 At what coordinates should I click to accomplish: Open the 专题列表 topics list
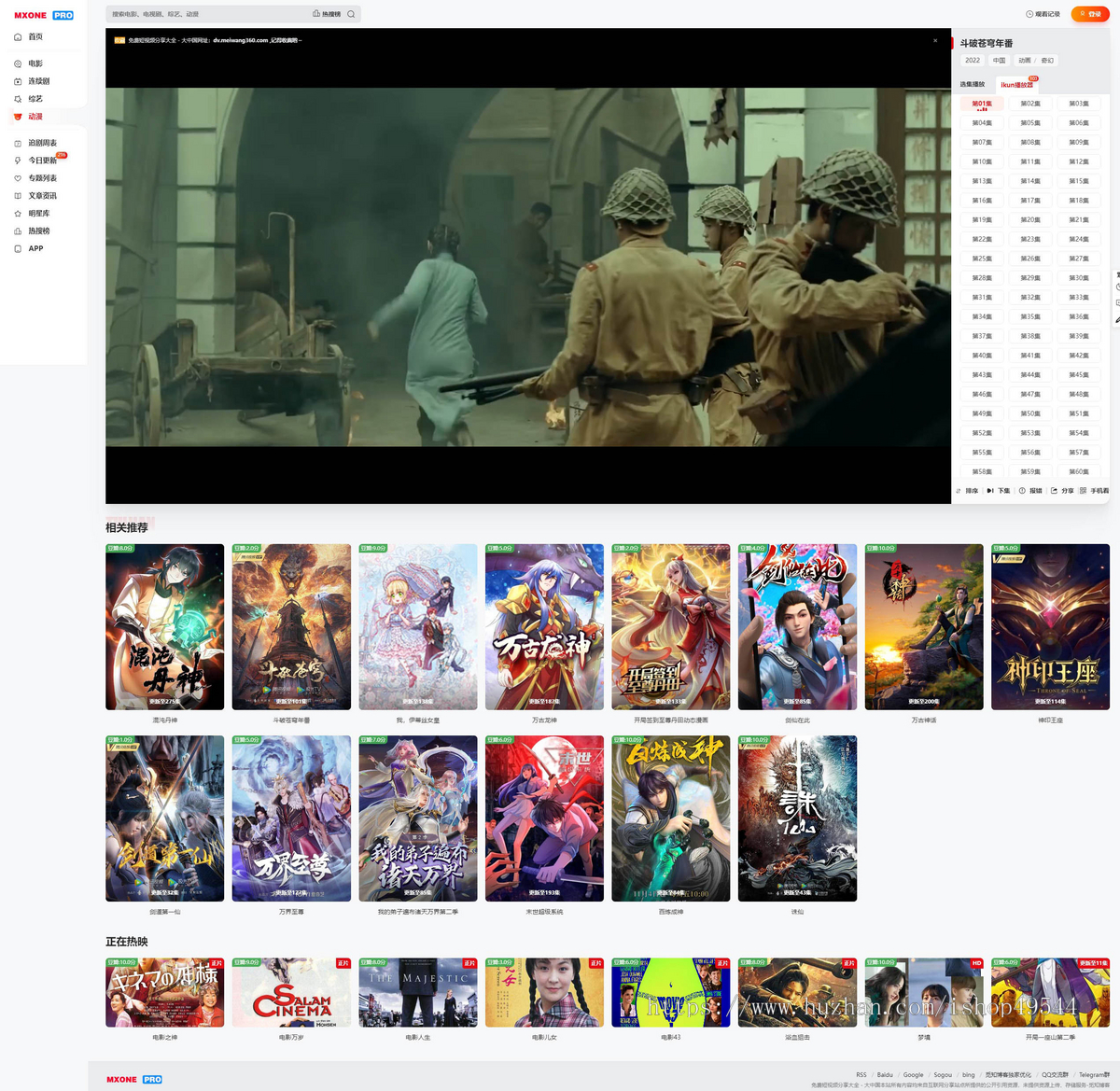(35, 178)
